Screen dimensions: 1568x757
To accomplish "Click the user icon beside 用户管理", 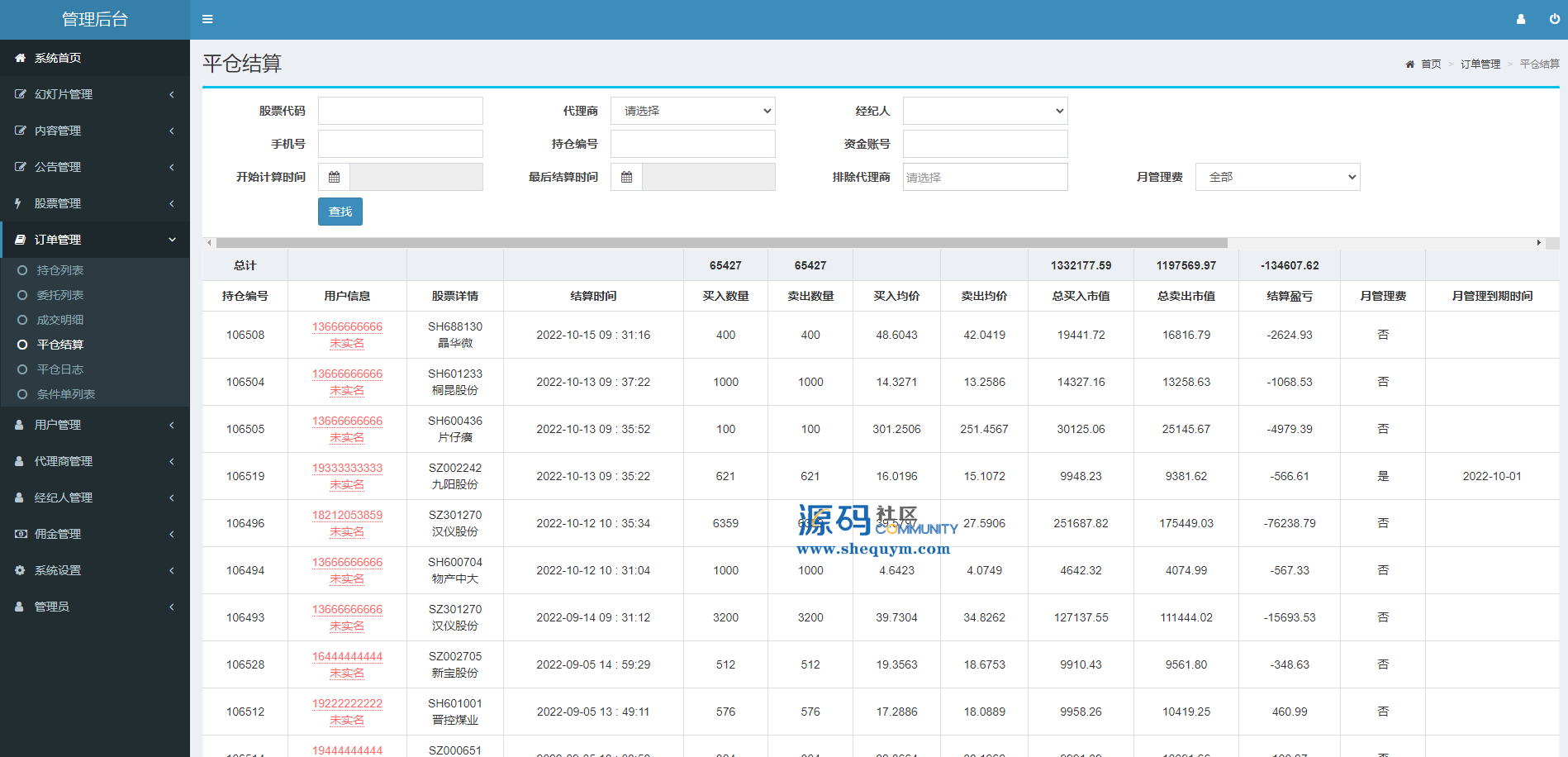I will [19, 425].
